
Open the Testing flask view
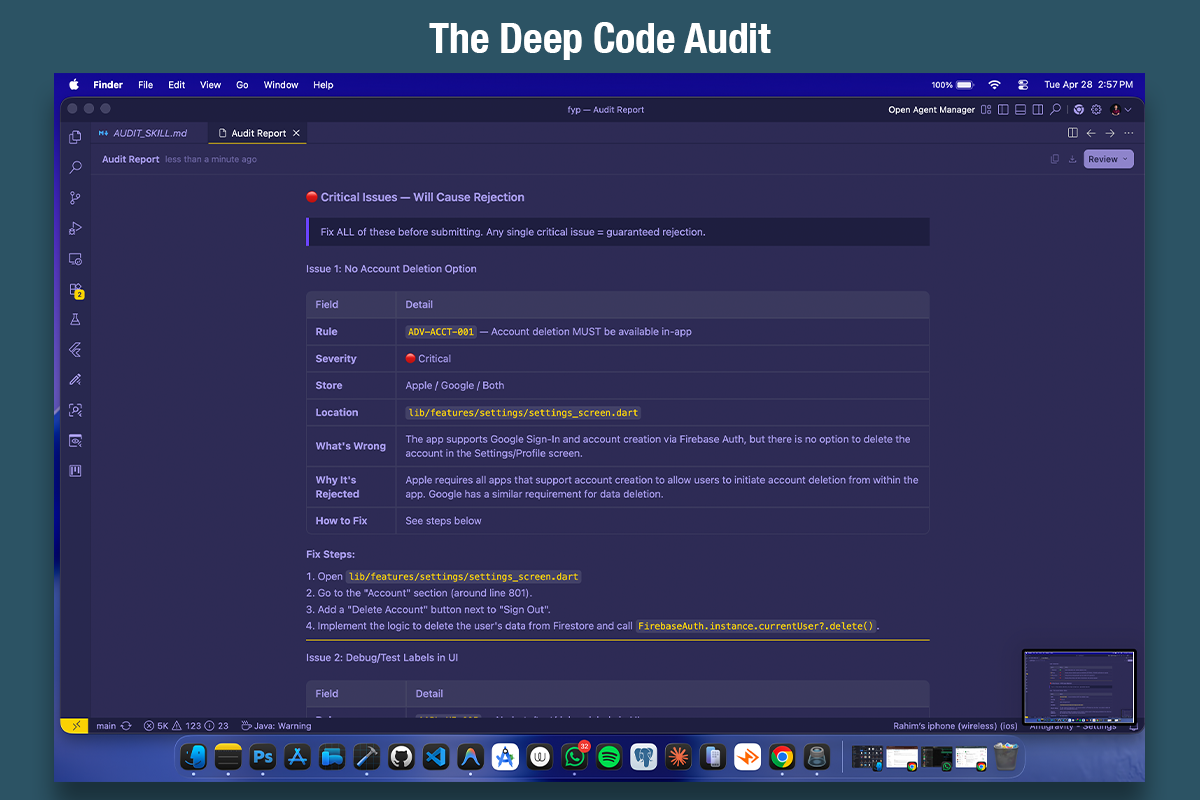point(75,320)
